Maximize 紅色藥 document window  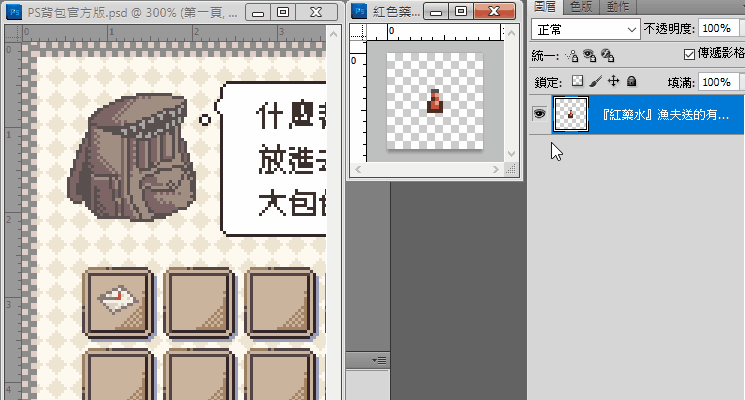tap(461, 11)
